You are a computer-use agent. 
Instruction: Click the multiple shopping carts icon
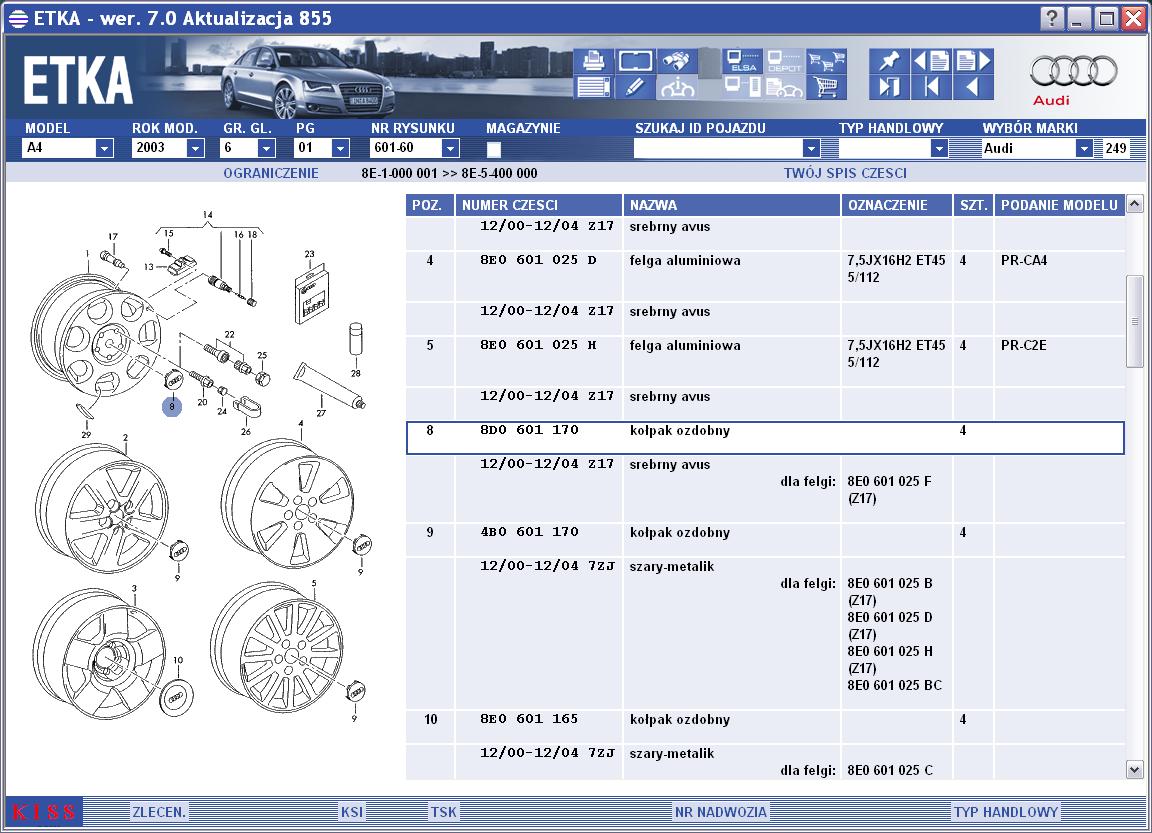[827, 61]
